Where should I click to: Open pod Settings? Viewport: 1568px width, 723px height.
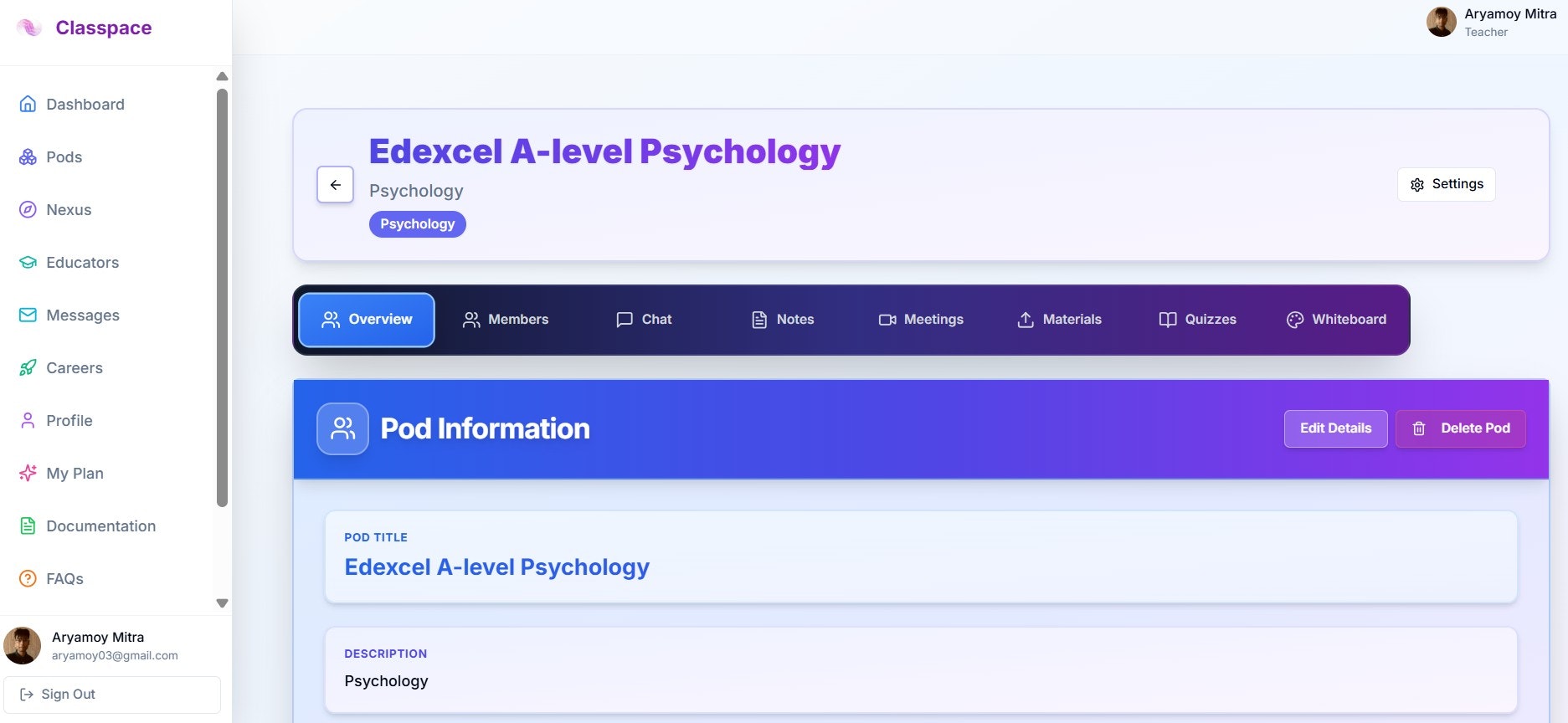tap(1446, 185)
